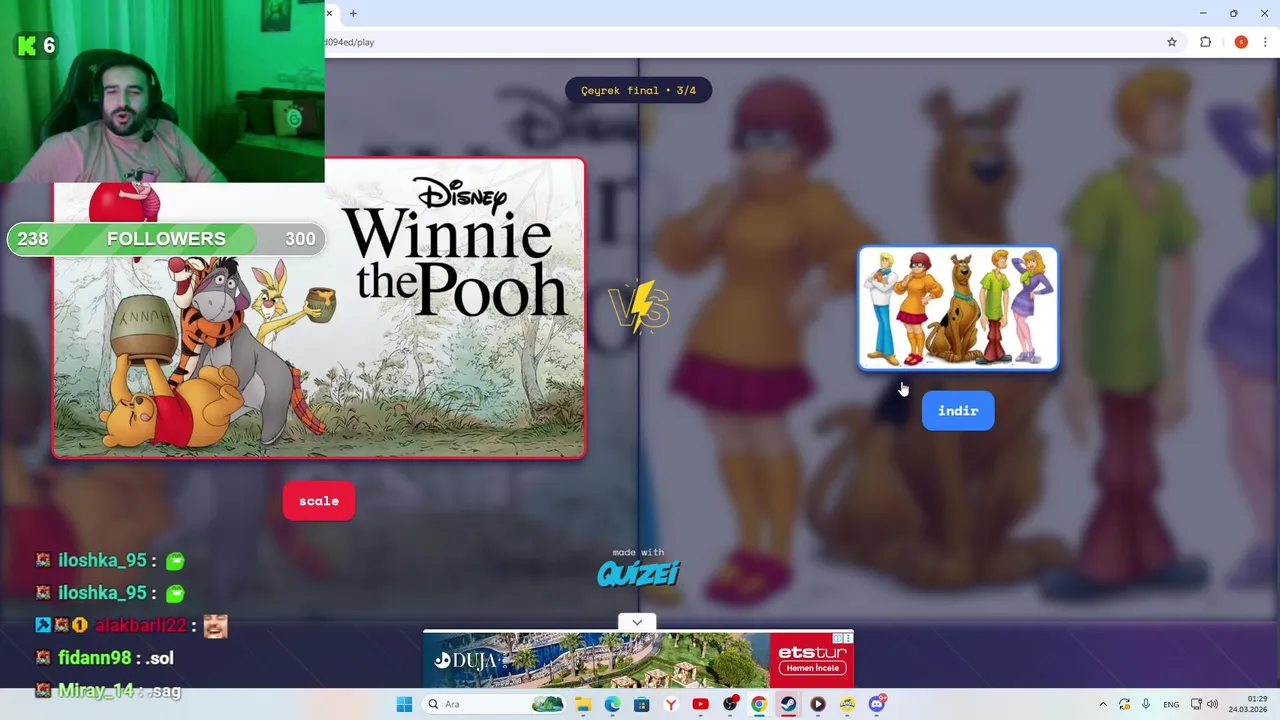This screenshot has height=720, width=1280.
Task: Switch the ENG input language
Action: coord(1171,704)
